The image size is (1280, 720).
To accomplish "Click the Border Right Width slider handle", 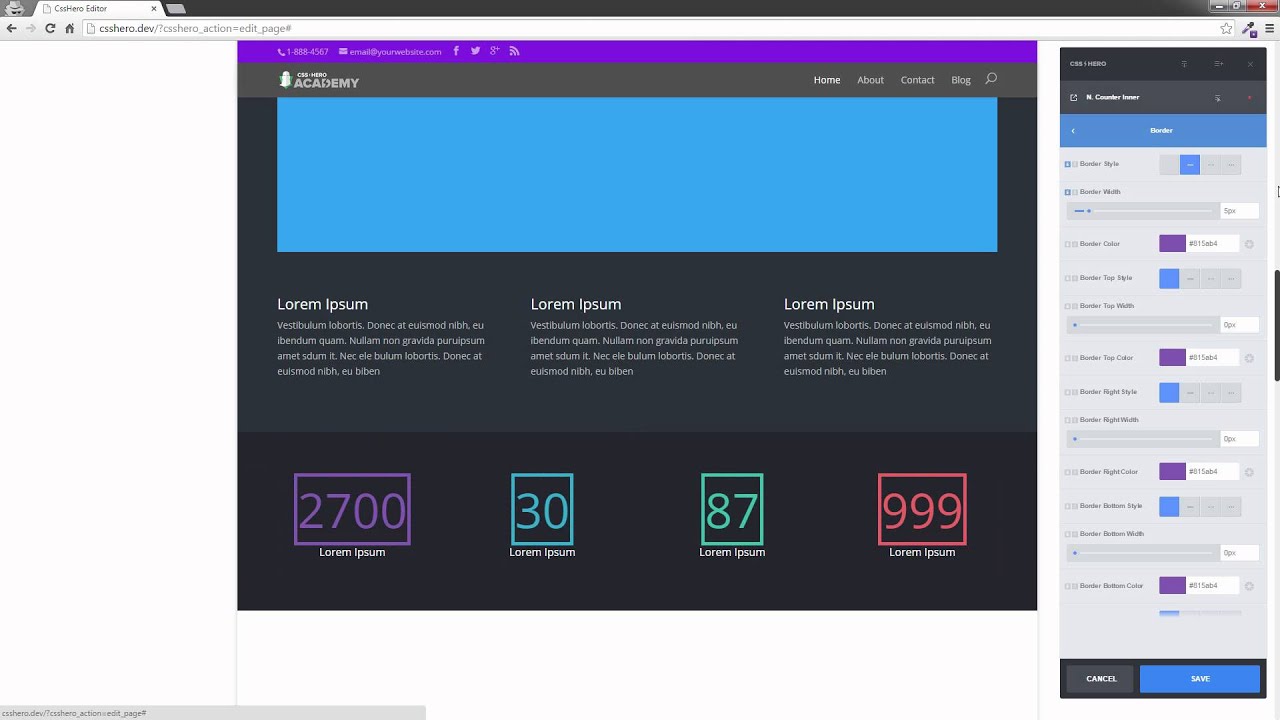I will pos(1075,439).
